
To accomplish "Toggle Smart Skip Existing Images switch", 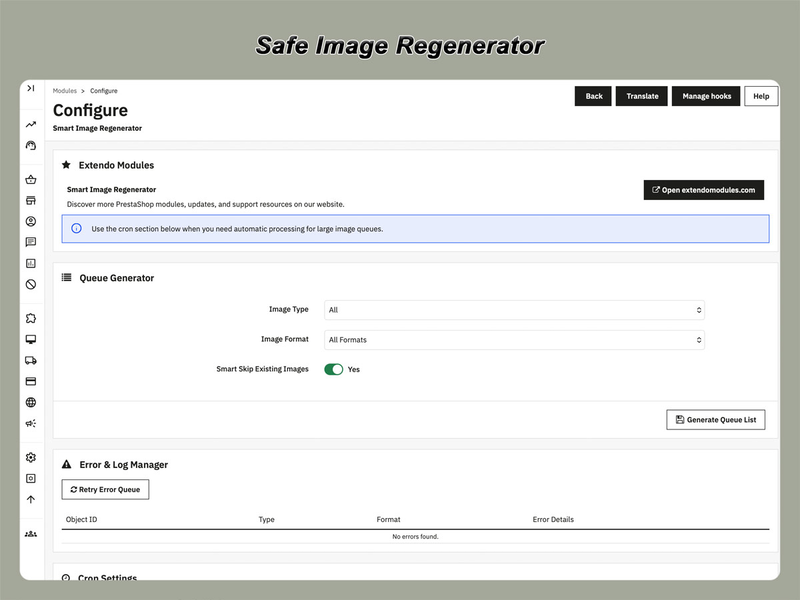I will (x=334, y=369).
